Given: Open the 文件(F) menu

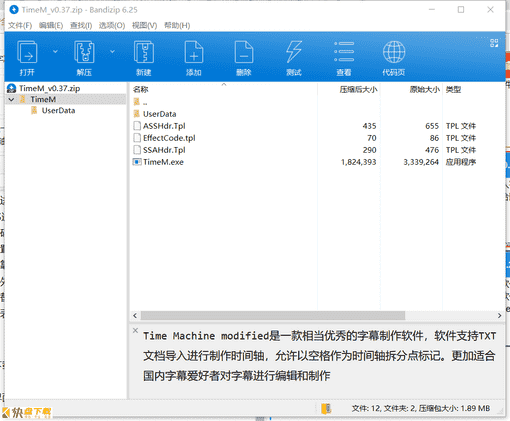Looking at the screenshot, I should (20, 25).
